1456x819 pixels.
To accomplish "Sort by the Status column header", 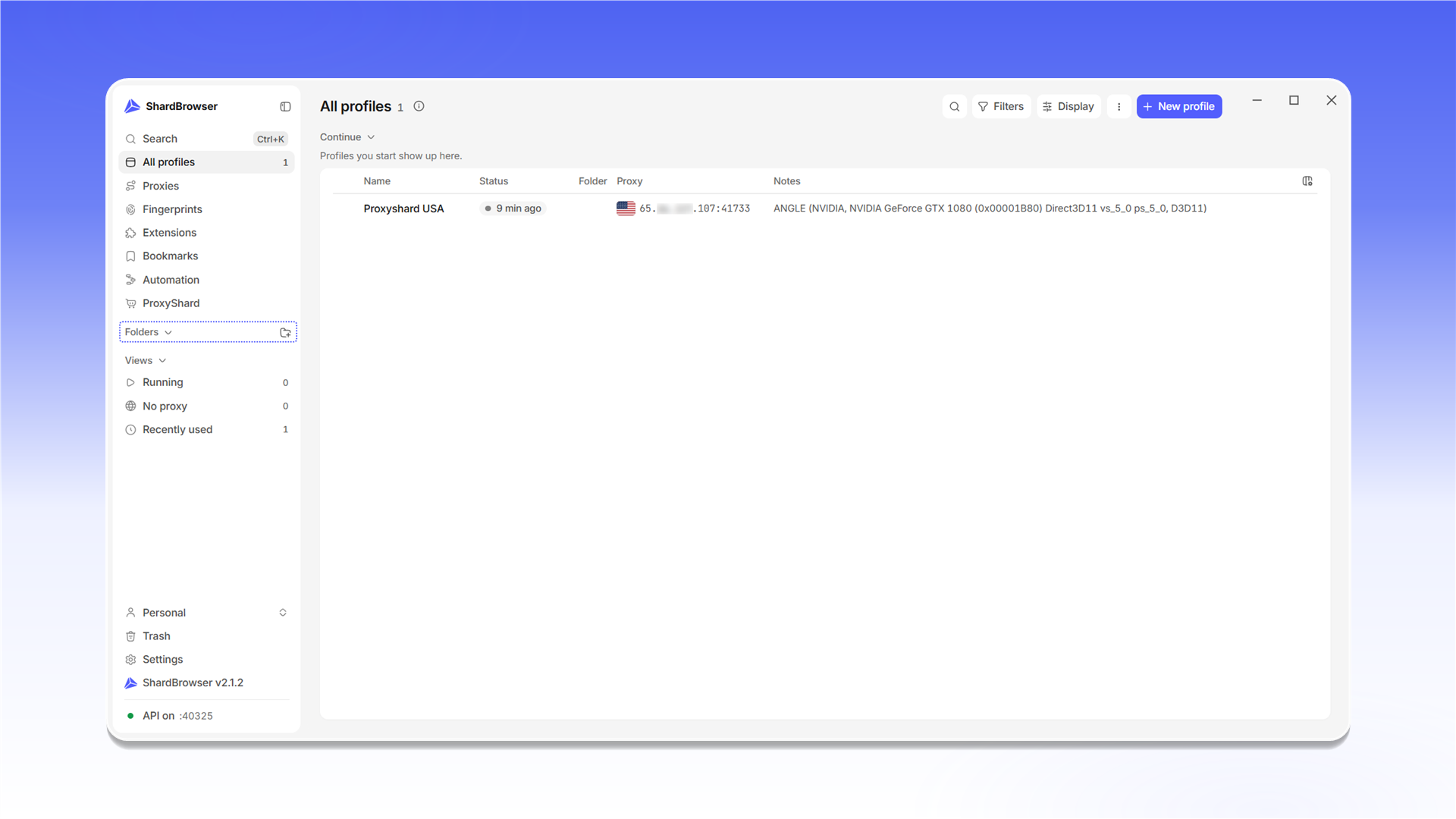I will 494,181.
